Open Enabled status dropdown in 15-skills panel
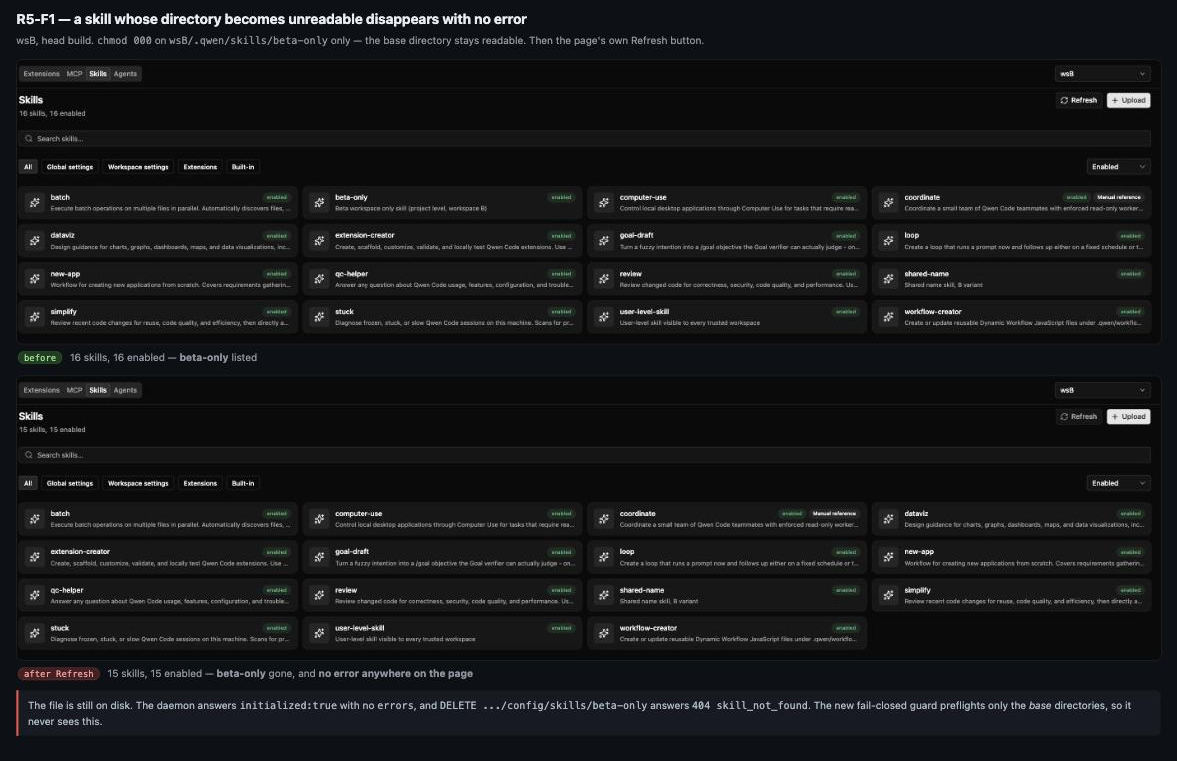 click(x=1118, y=483)
